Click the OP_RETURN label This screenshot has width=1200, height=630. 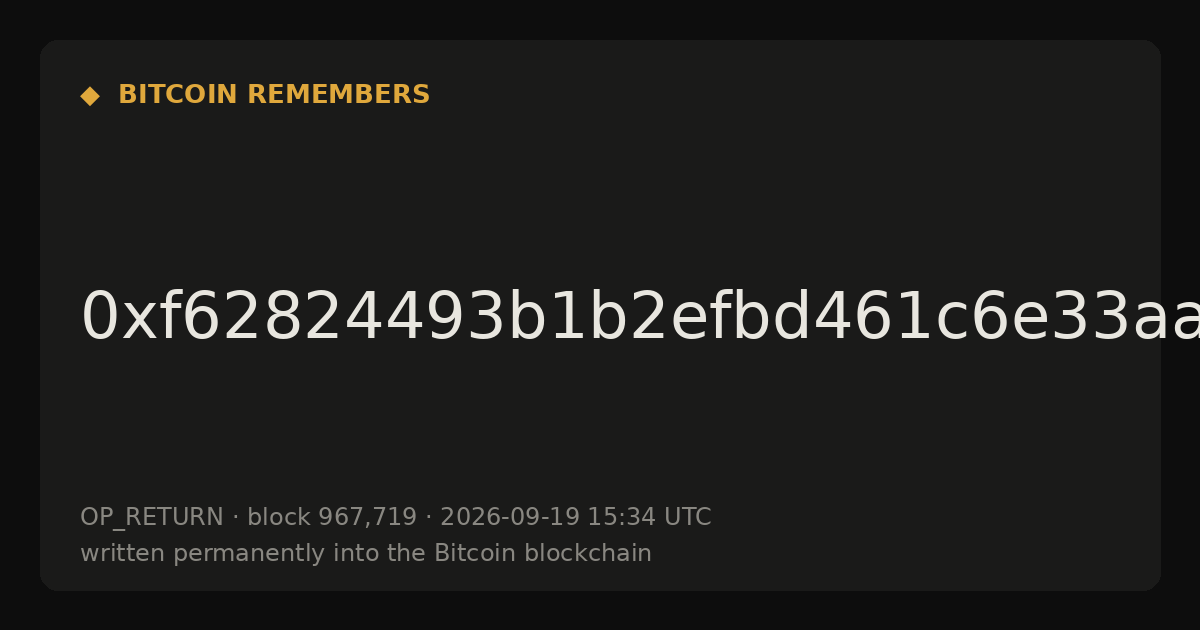pos(152,518)
